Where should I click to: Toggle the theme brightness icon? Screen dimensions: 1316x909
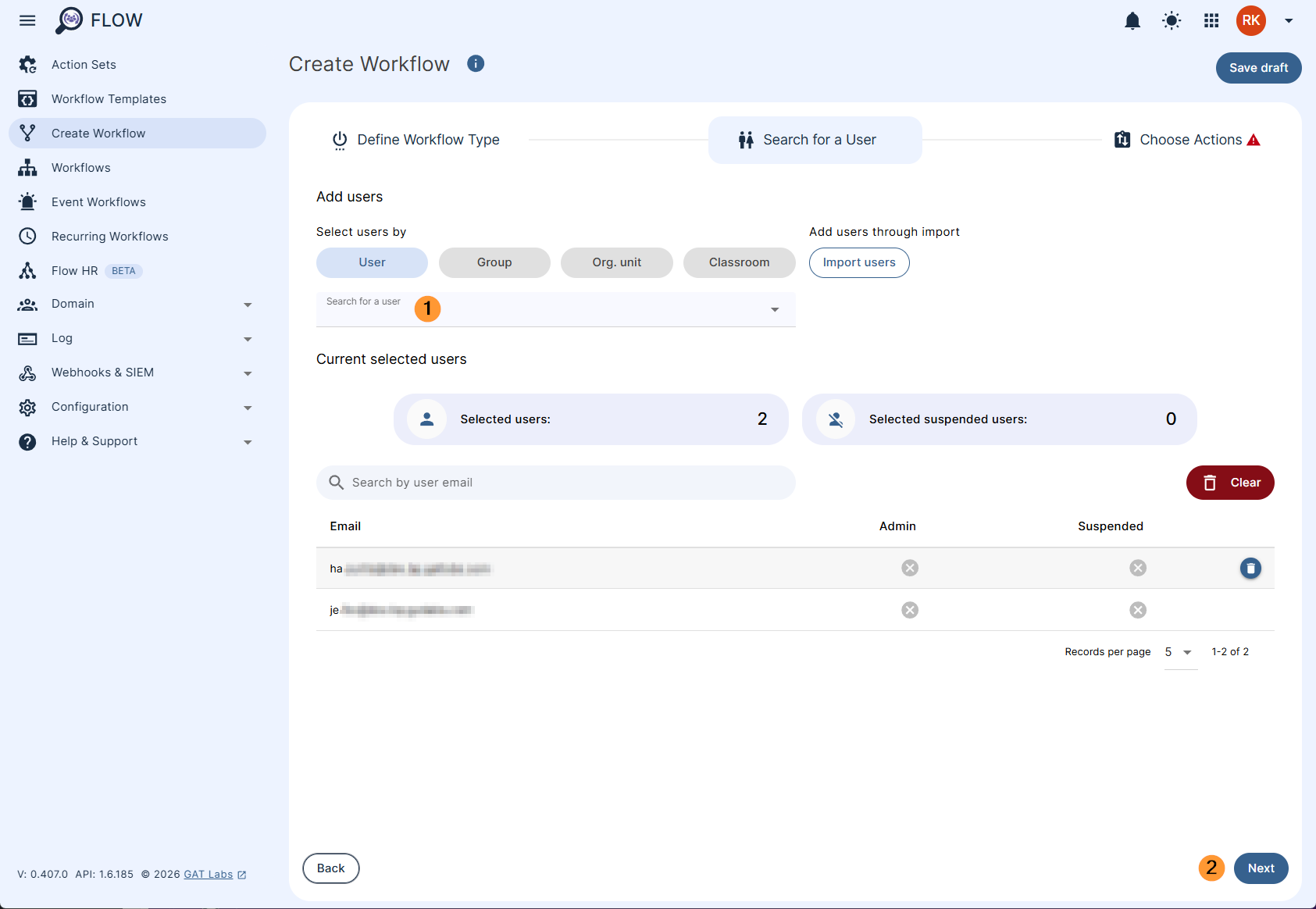click(x=1172, y=21)
